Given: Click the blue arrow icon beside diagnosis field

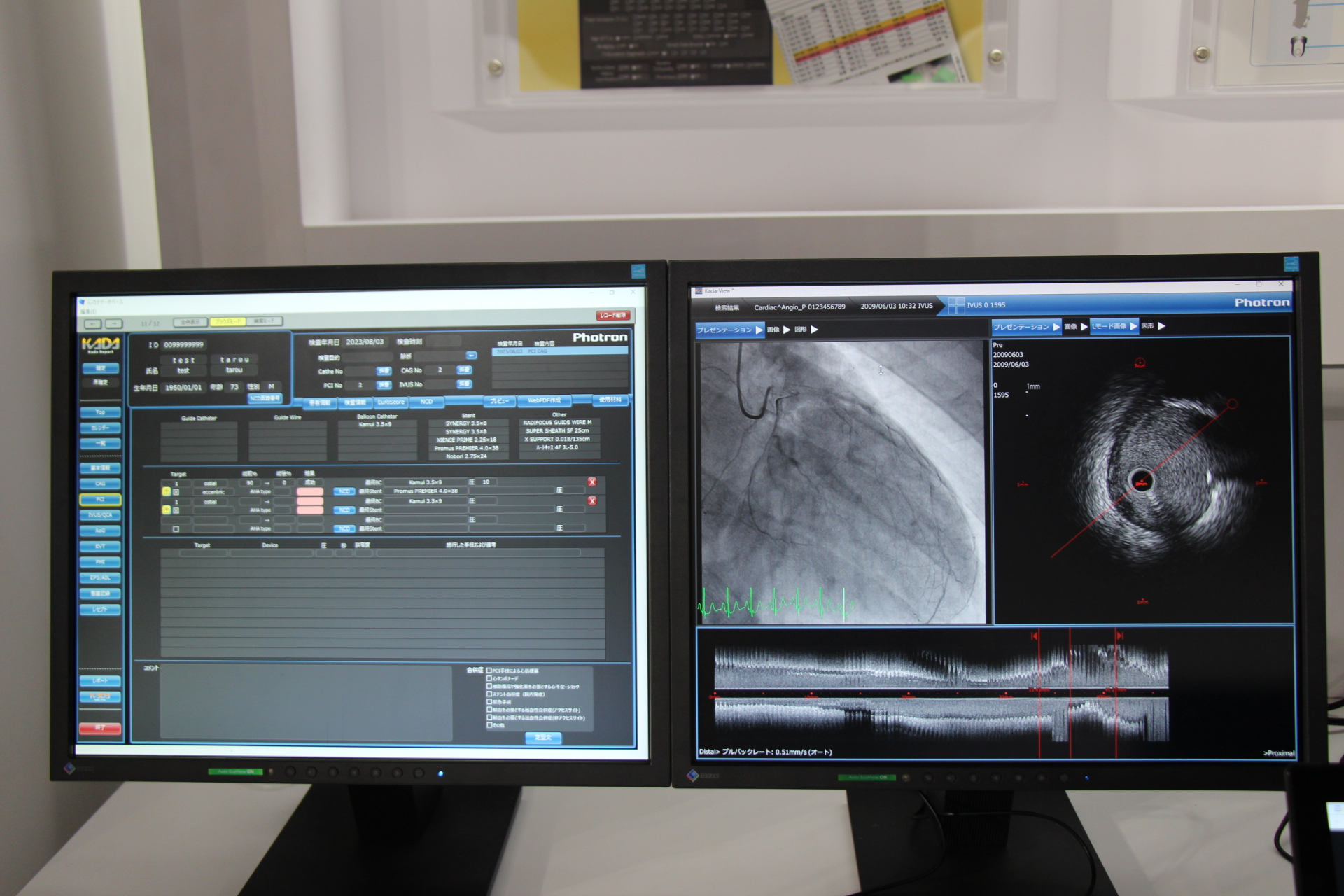Looking at the screenshot, I should (471, 356).
